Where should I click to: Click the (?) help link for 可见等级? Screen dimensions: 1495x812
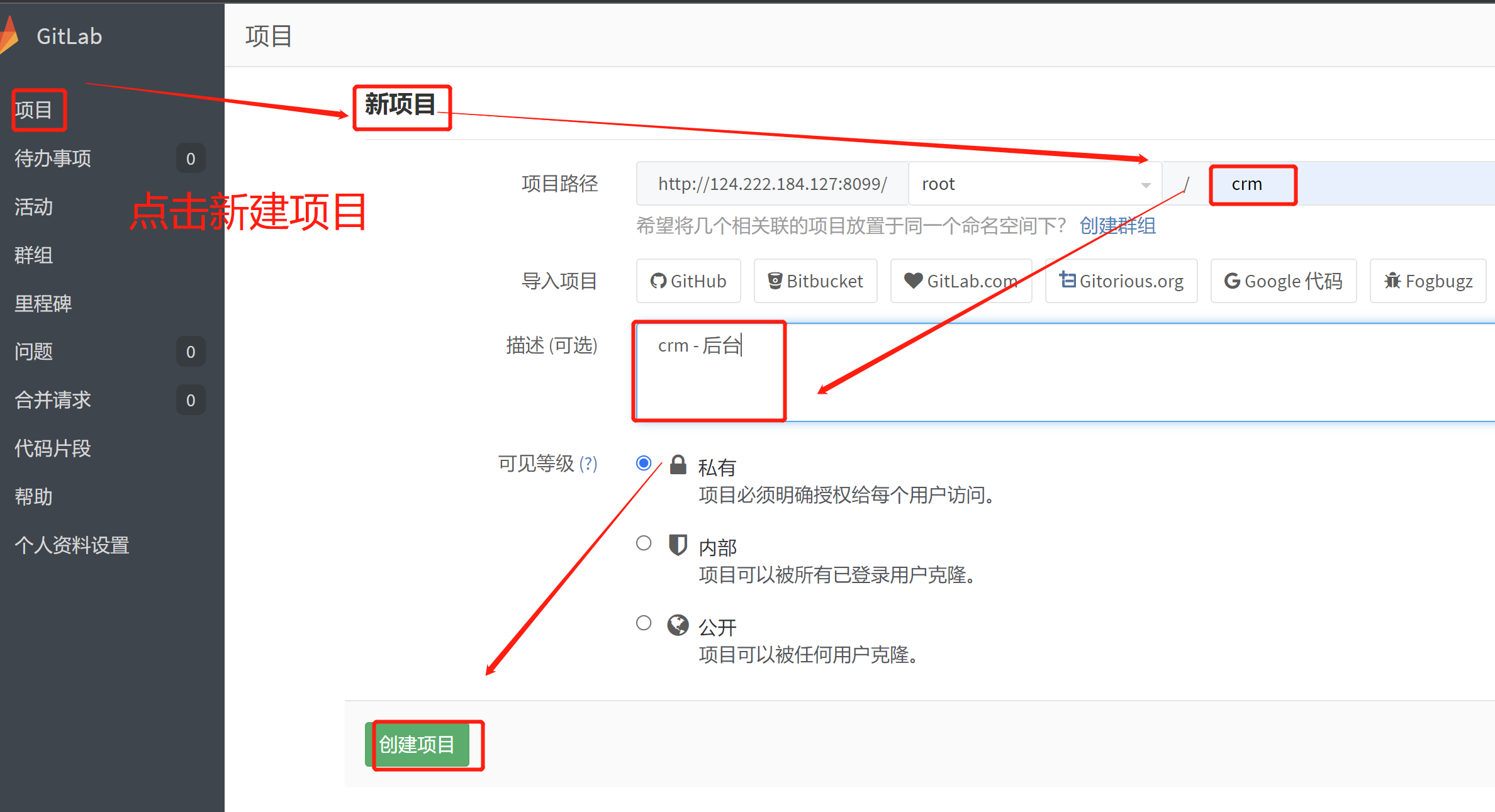coord(588,464)
